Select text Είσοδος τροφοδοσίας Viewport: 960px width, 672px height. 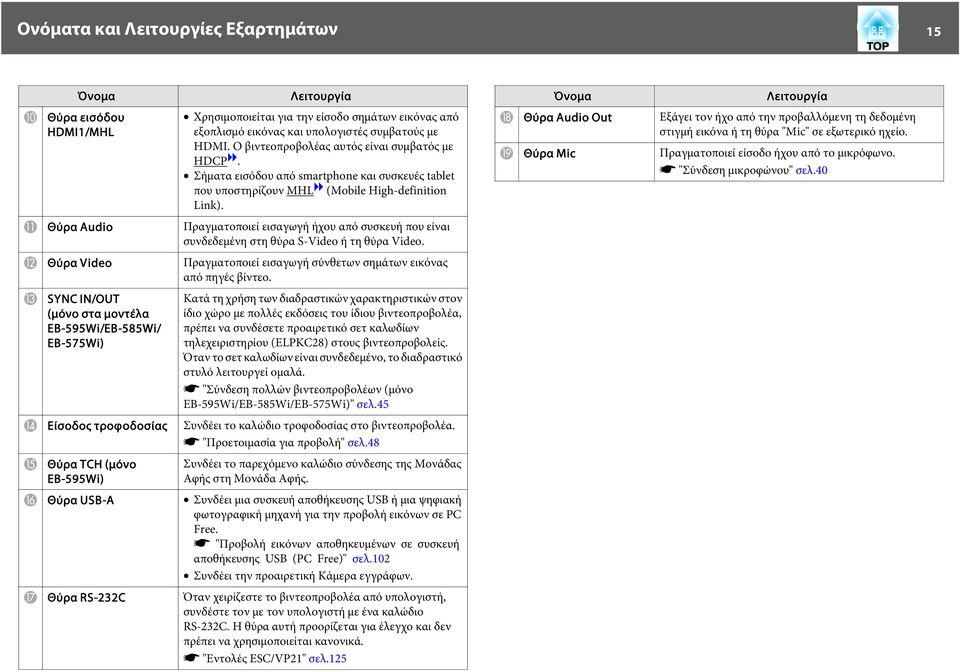tap(107, 425)
